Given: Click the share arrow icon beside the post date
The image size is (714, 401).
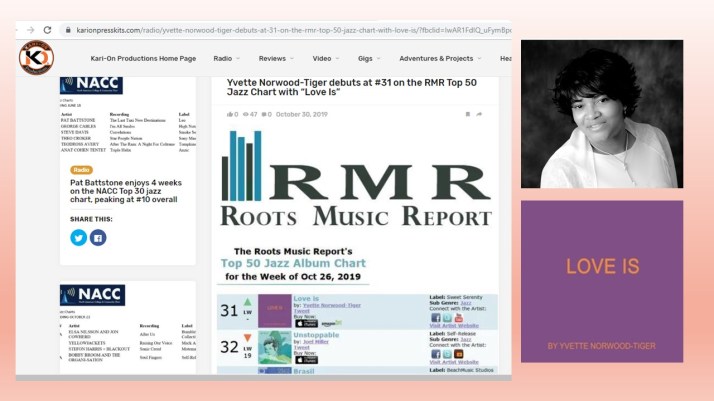Looking at the screenshot, I should pyautogui.click(x=479, y=114).
